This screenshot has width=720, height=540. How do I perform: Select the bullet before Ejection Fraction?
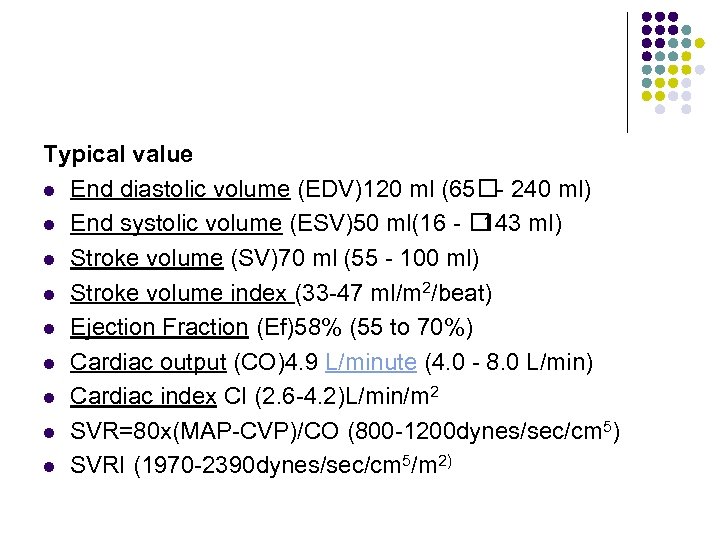tap(49, 328)
